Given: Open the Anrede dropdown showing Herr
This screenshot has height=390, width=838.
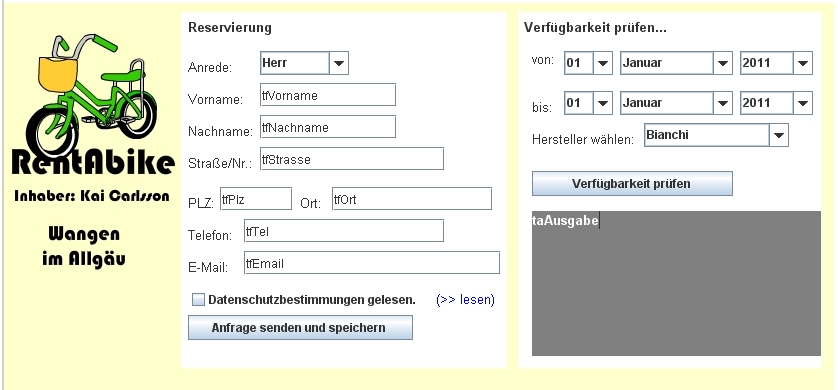Looking at the screenshot, I should [304, 63].
